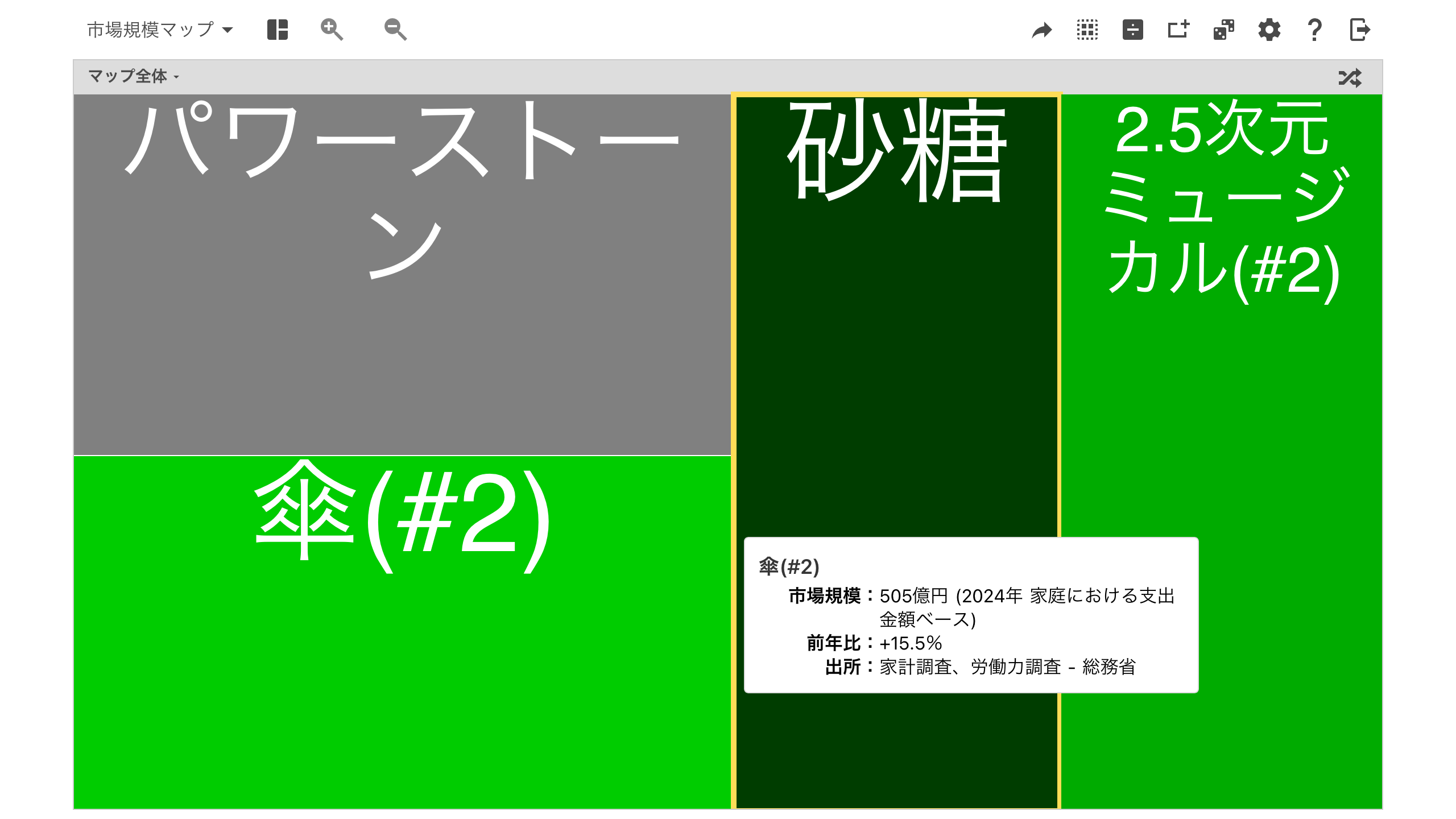Click the shuffle icon in gray bar

(1350, 77)
